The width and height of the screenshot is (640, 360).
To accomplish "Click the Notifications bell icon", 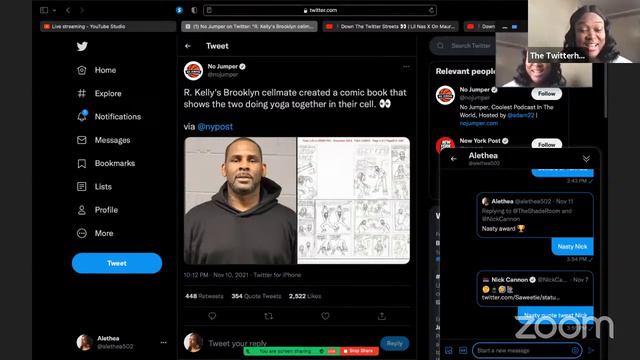I will (82, 116).
